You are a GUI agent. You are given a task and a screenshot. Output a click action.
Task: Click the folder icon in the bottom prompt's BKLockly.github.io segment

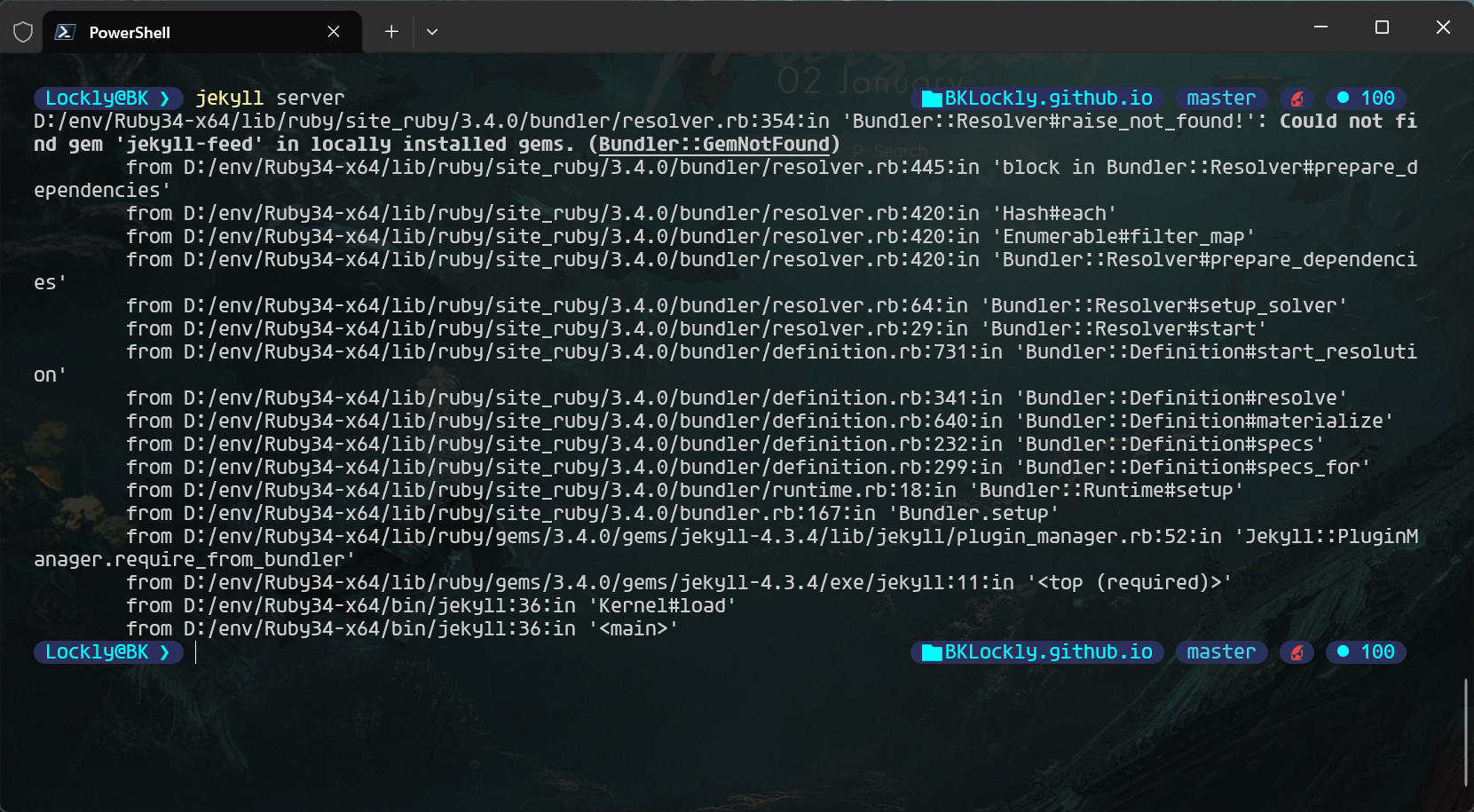(x=932, y=653)
